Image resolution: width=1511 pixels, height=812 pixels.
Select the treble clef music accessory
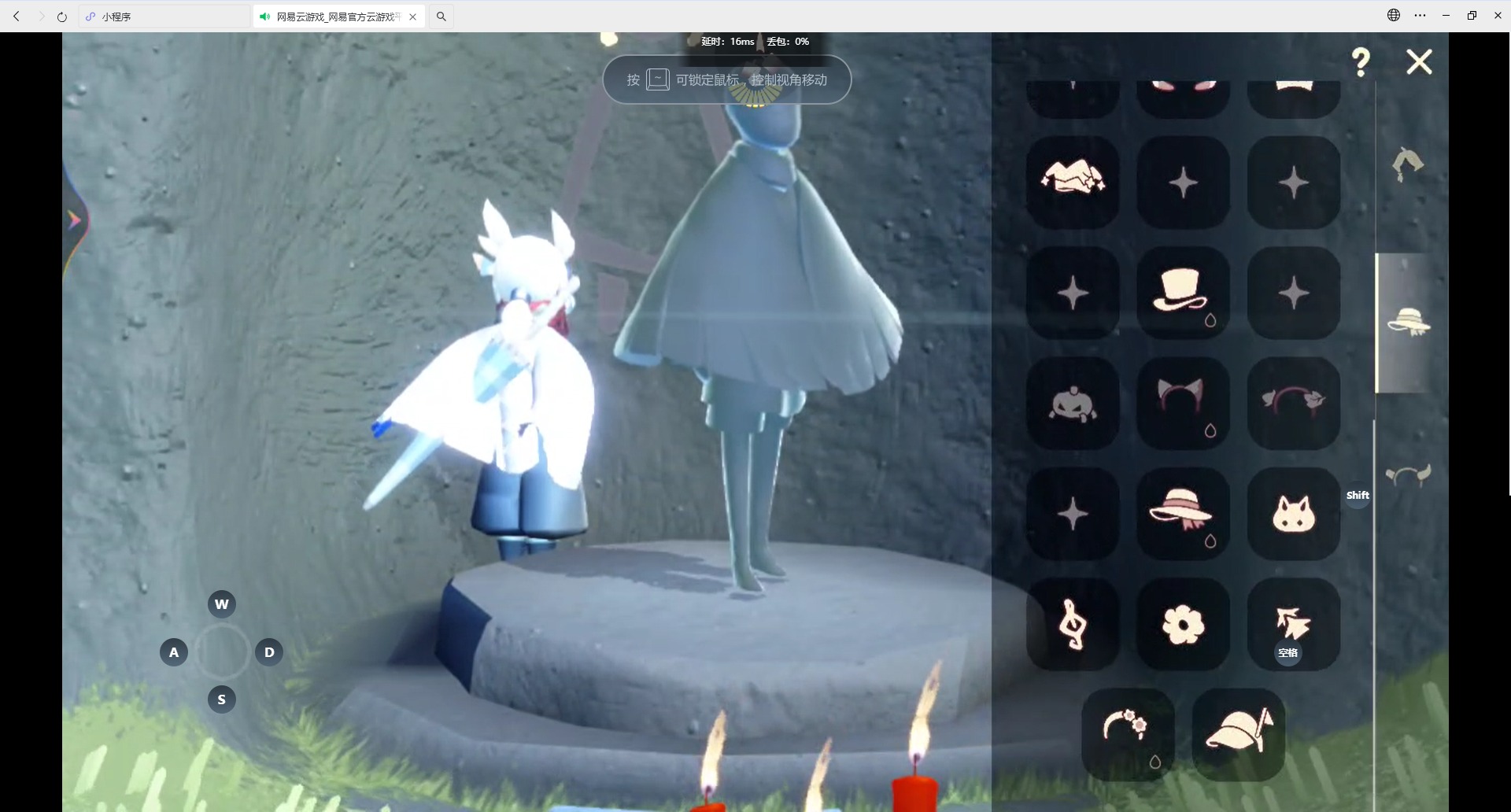[1073, 624]
